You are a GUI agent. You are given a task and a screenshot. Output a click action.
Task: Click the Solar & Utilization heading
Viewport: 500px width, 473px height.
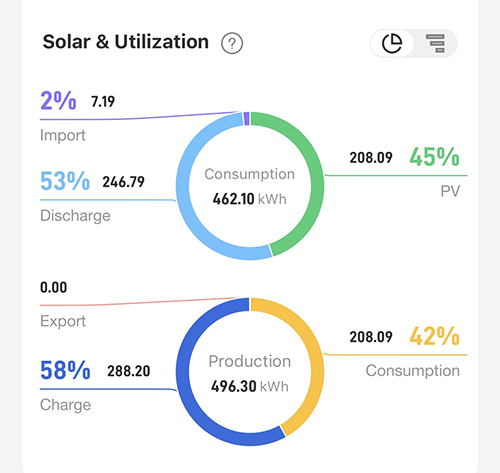[126, 42]
